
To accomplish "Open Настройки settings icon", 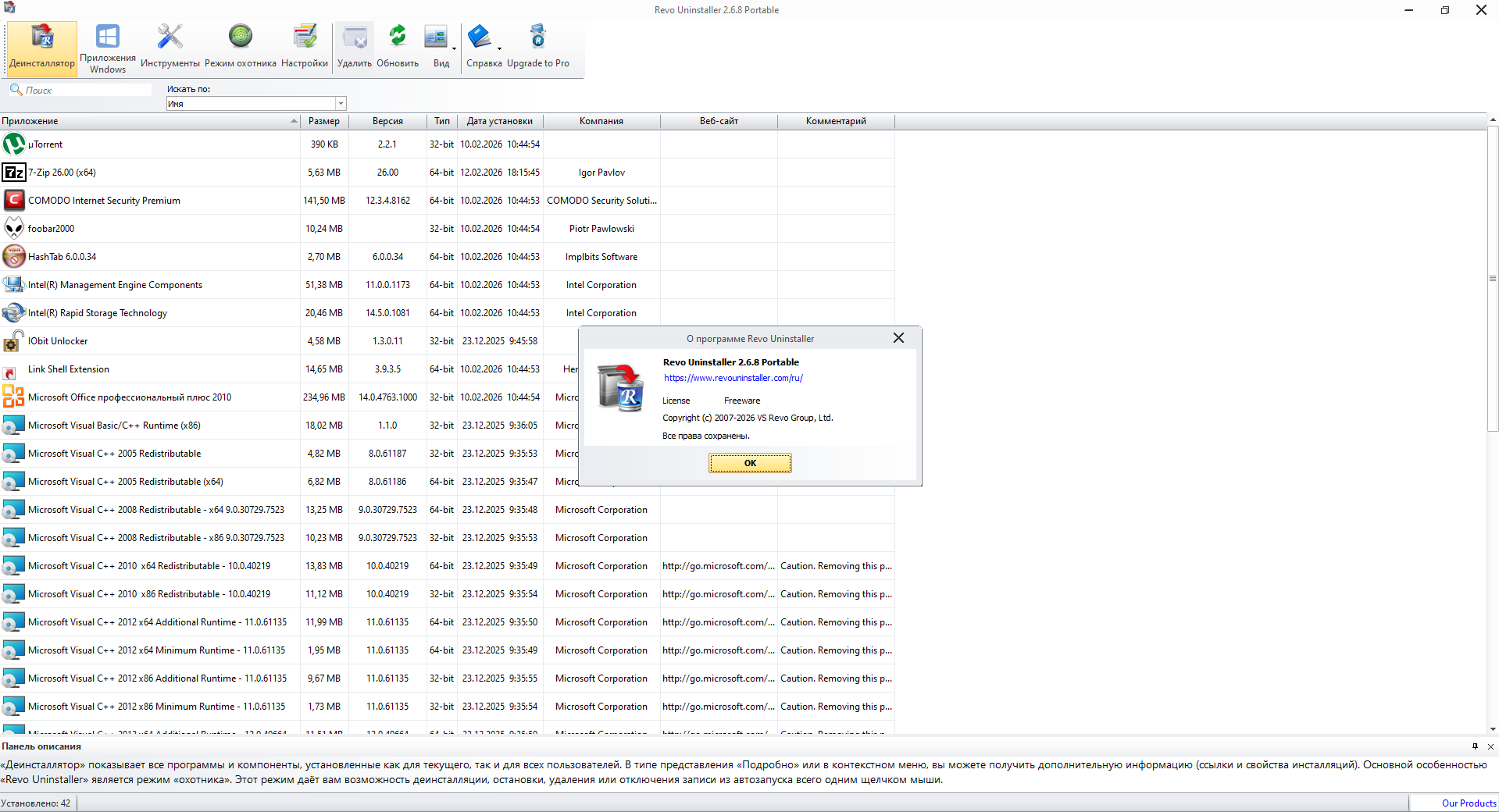I will 304,47.
